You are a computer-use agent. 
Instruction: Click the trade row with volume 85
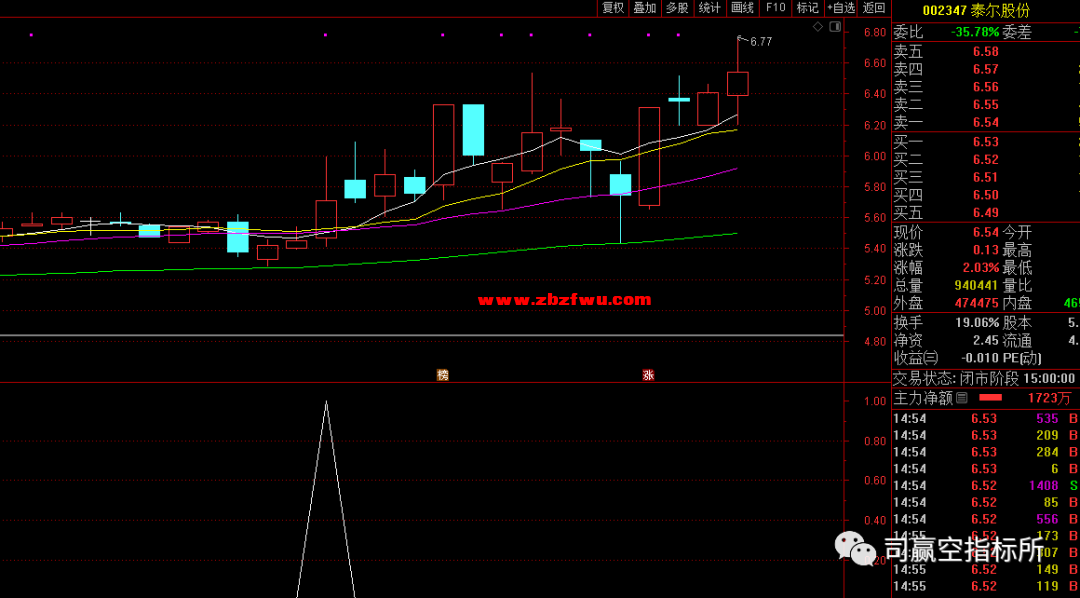point(986,503)
